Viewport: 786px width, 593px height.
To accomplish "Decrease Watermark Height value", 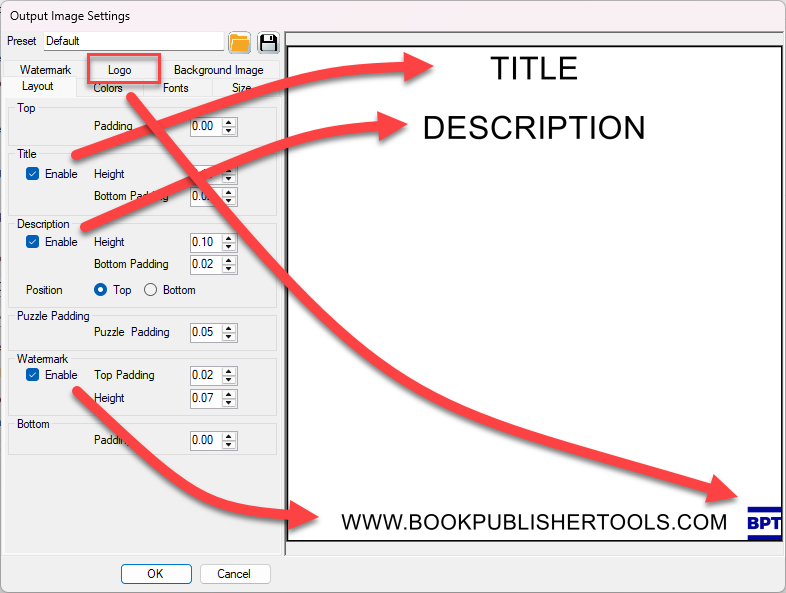I will 229,403.
